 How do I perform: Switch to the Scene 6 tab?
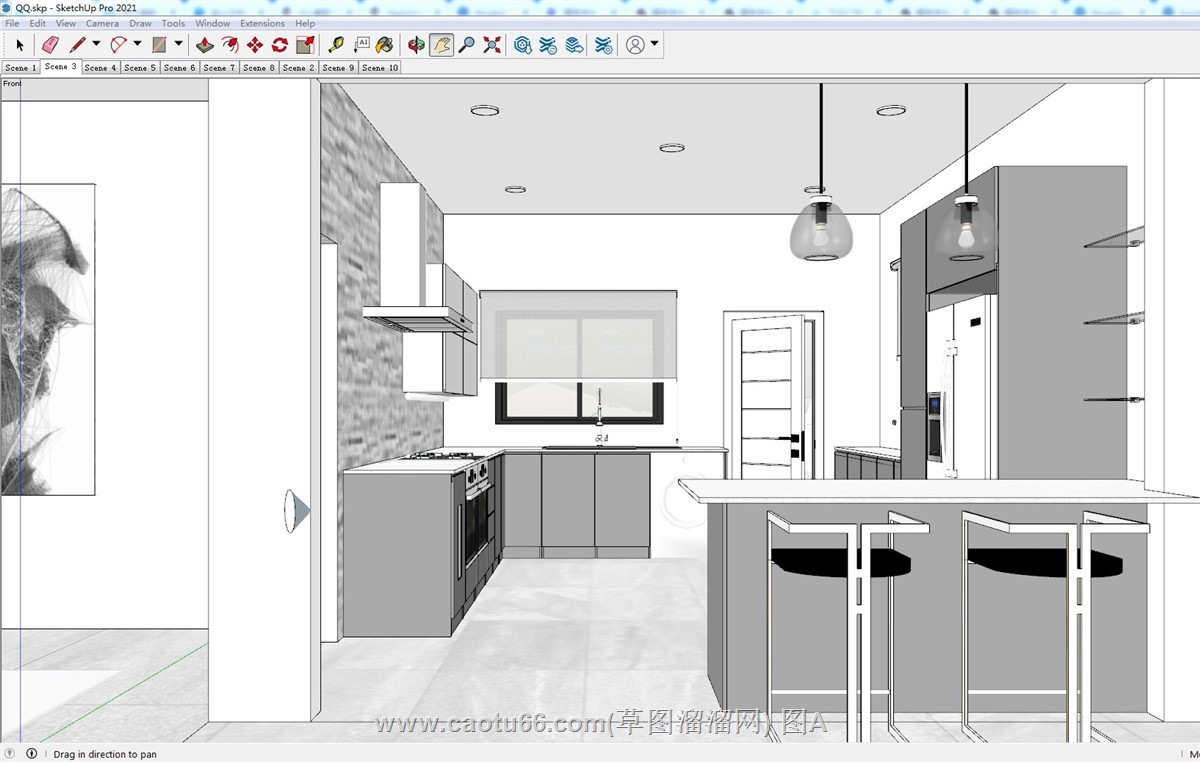(180, 68)
